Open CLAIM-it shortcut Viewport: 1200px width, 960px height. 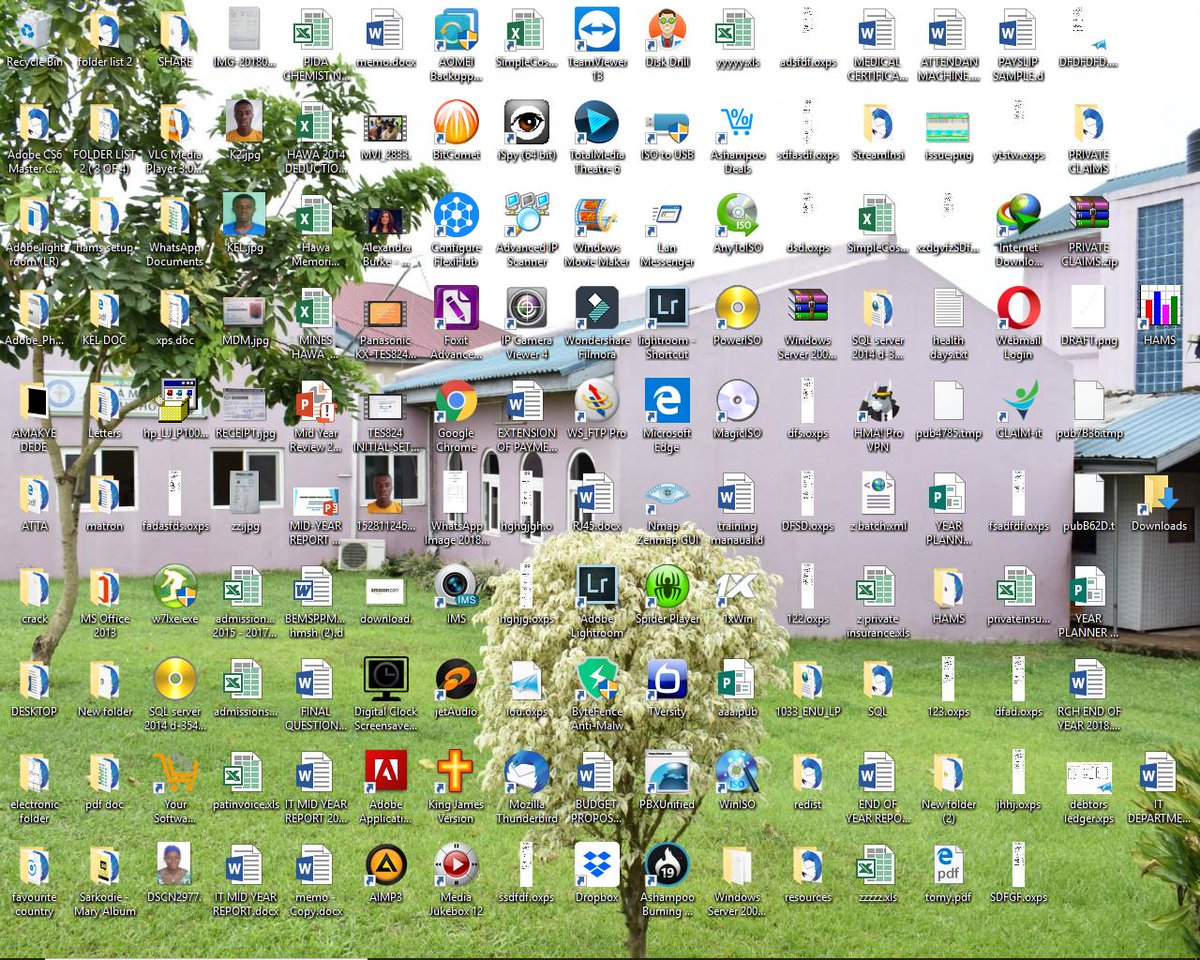[1018, 401]
